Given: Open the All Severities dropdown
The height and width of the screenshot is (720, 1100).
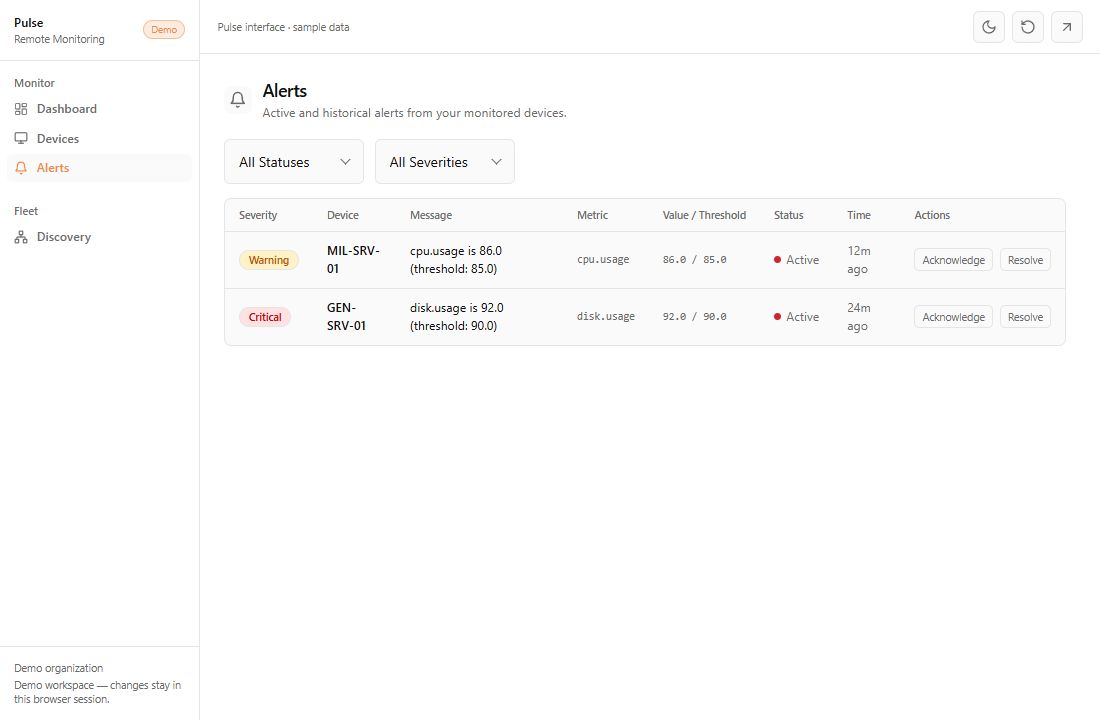Looking at the screenshot, I should [x=445, y=161].
